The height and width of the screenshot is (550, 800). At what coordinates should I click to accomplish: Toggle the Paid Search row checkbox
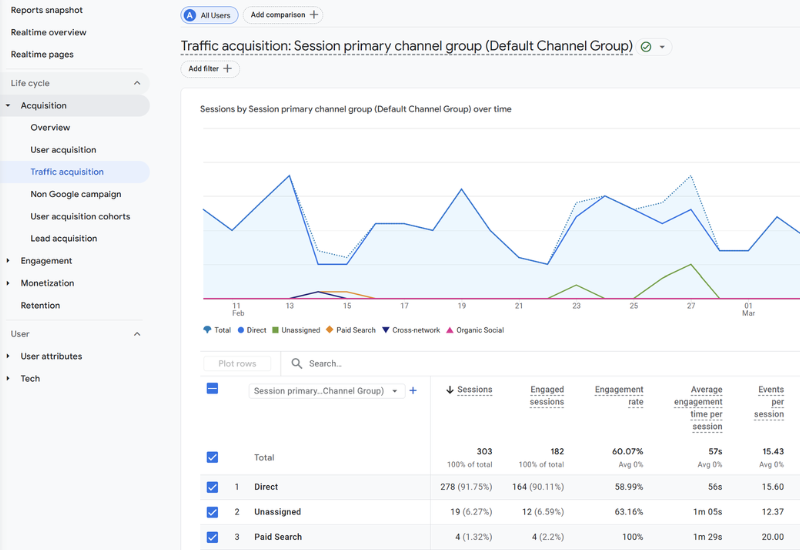212,537
